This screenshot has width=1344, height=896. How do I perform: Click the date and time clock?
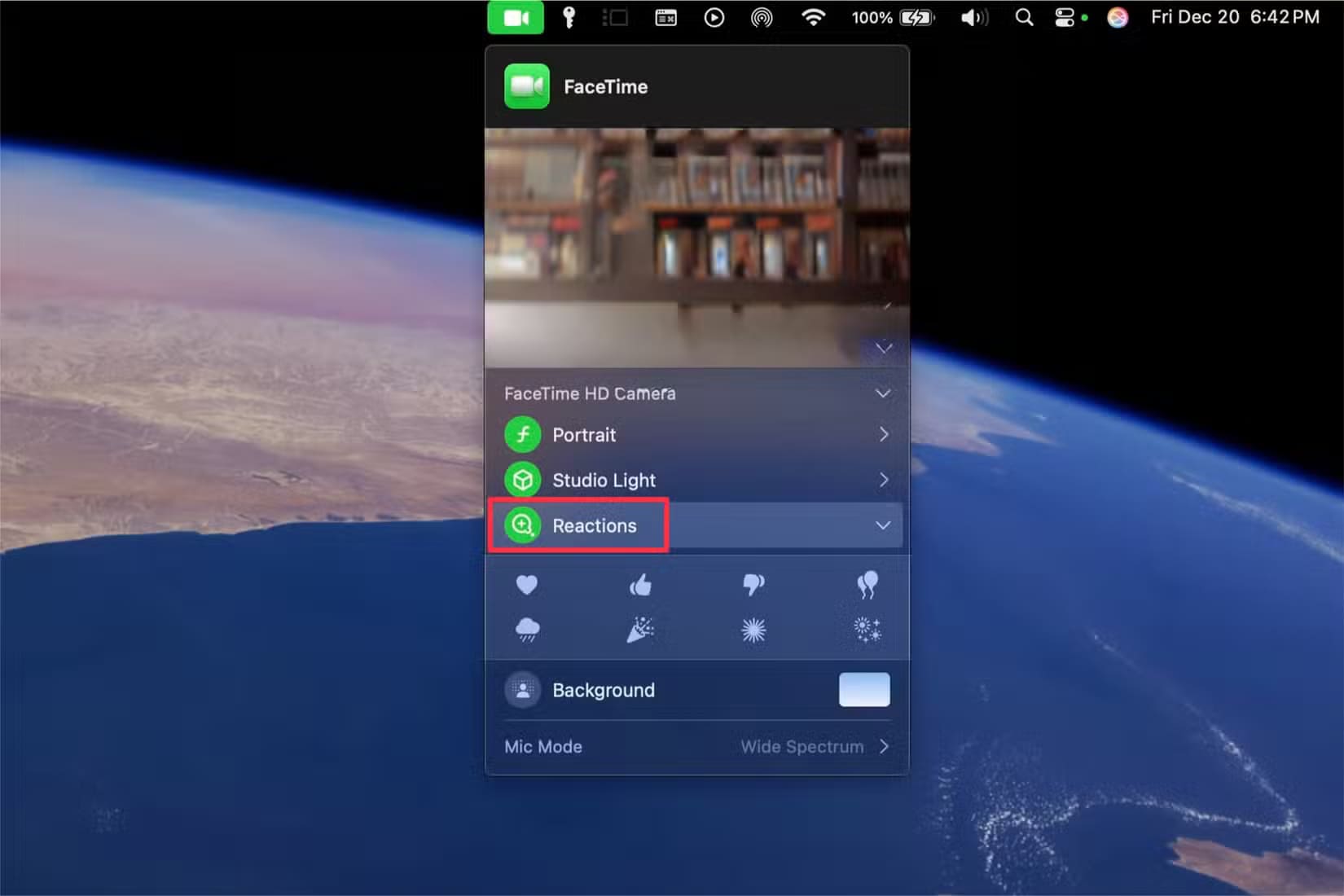click(x=1235, y=17)
